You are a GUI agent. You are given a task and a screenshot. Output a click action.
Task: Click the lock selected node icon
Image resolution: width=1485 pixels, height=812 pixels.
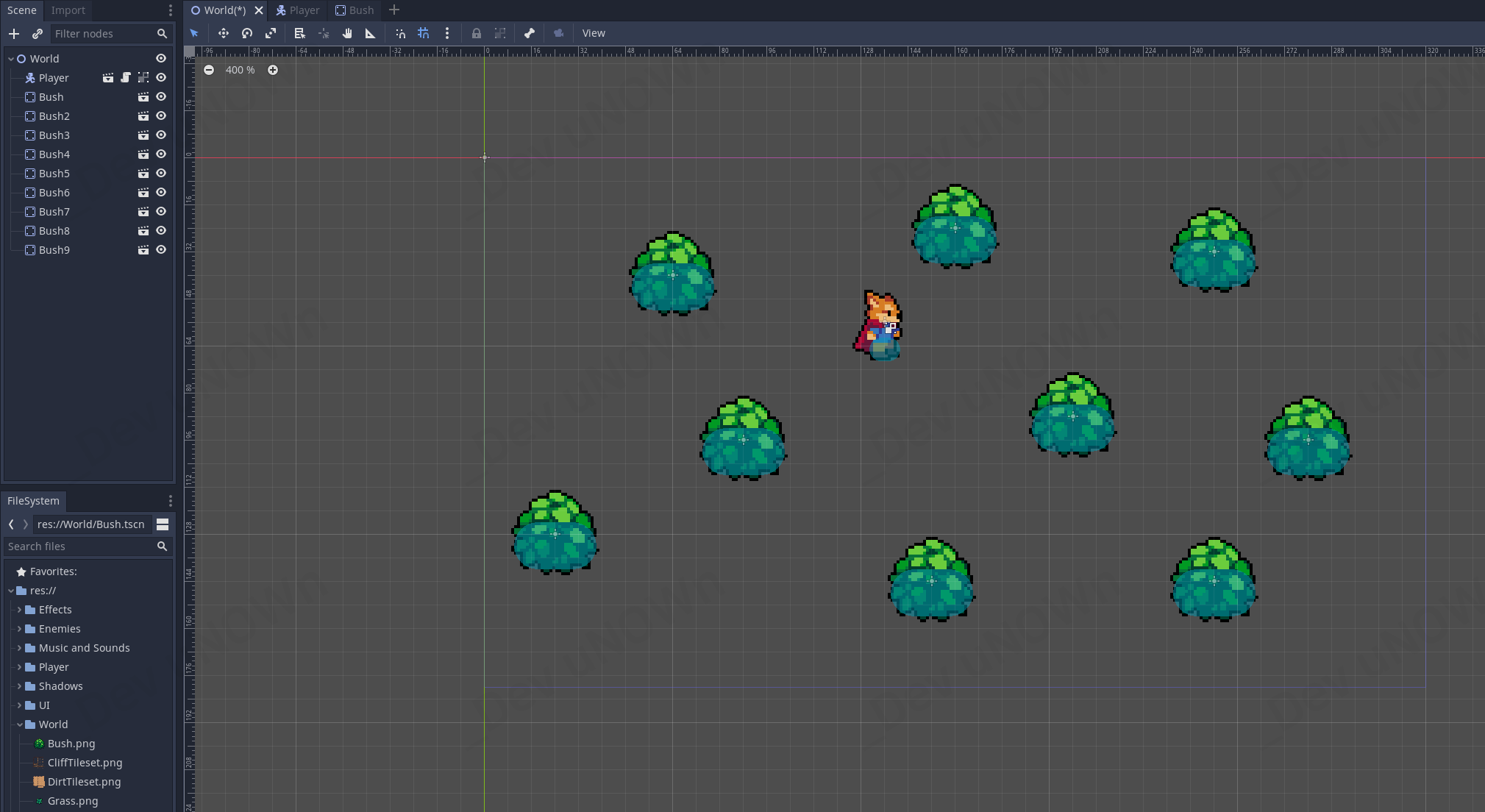tap(477, 33)
